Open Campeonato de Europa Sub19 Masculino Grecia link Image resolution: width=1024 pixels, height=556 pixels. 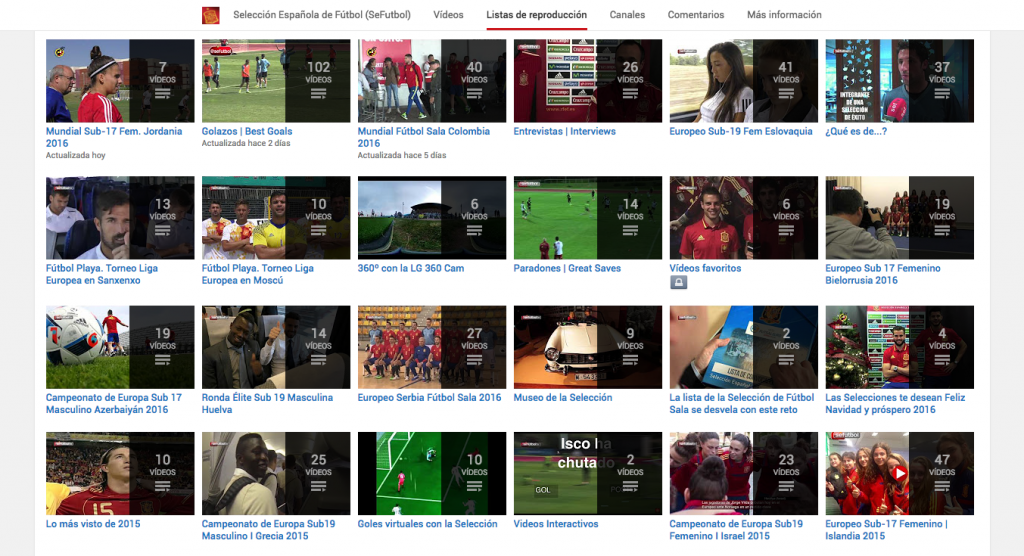coord(268,530)
